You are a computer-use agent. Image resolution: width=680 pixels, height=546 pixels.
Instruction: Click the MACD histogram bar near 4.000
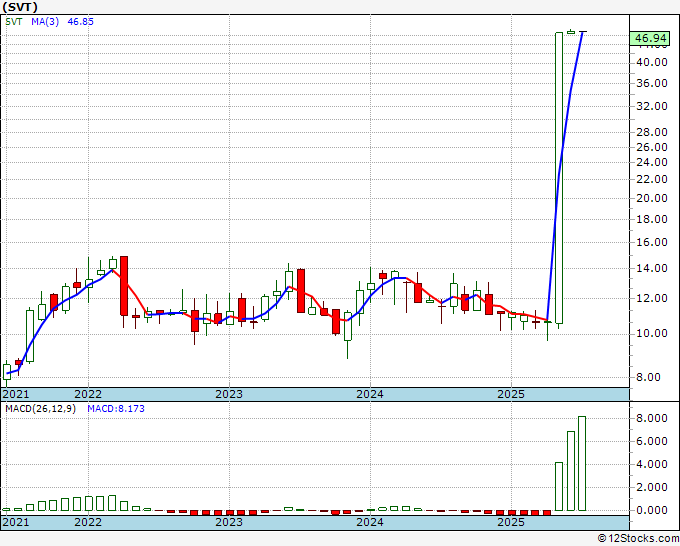tap(559, 487)
